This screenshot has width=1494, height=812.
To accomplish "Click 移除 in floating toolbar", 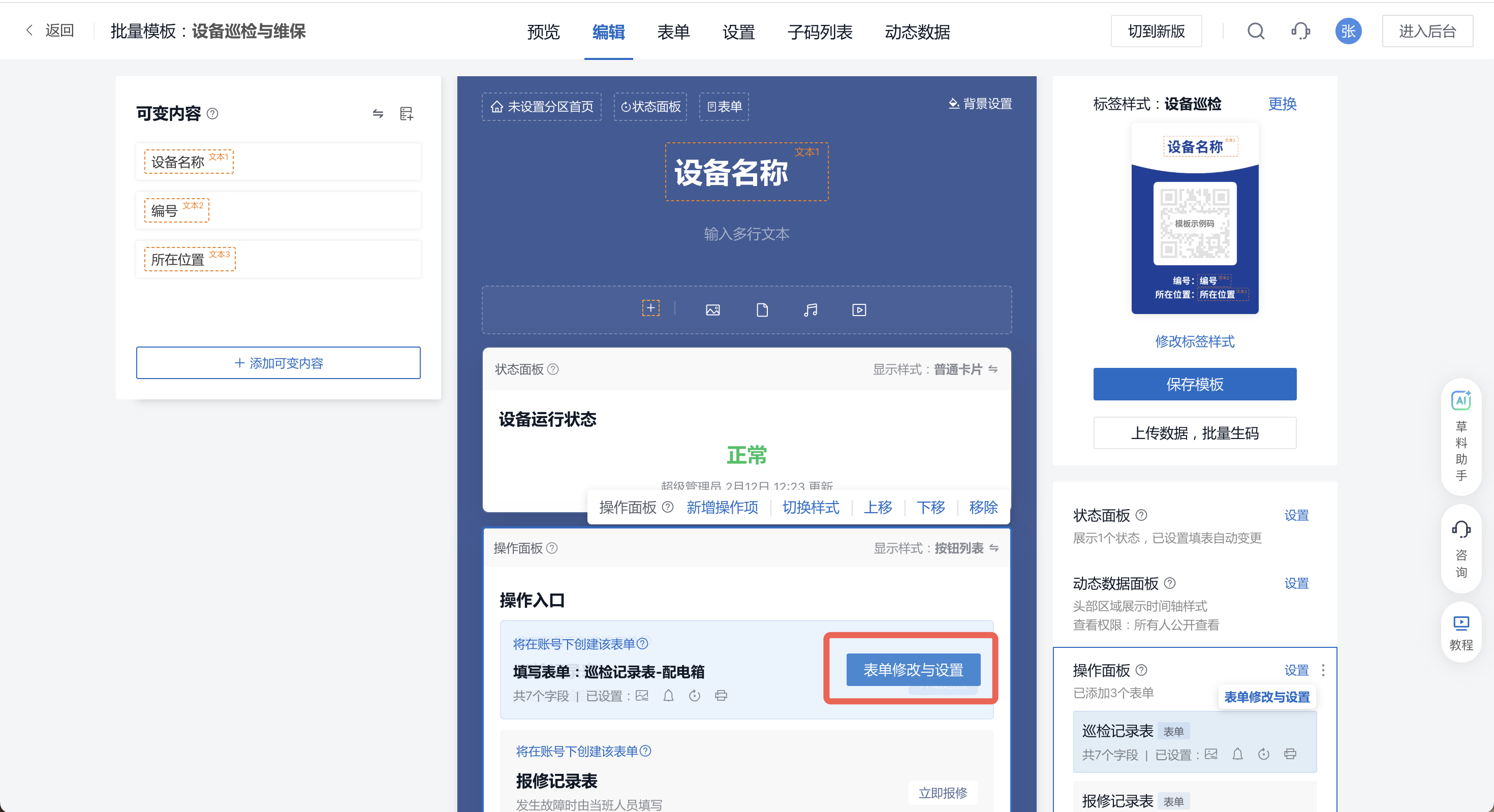I will tap(984, 508).
